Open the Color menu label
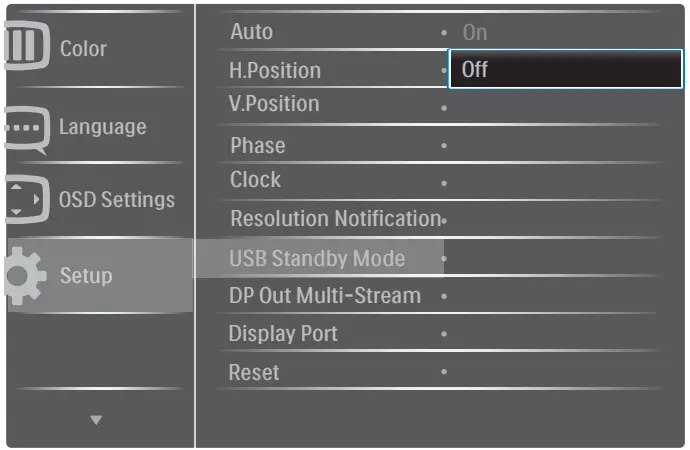This screenshot has width=690, height=450. (83, 48)
